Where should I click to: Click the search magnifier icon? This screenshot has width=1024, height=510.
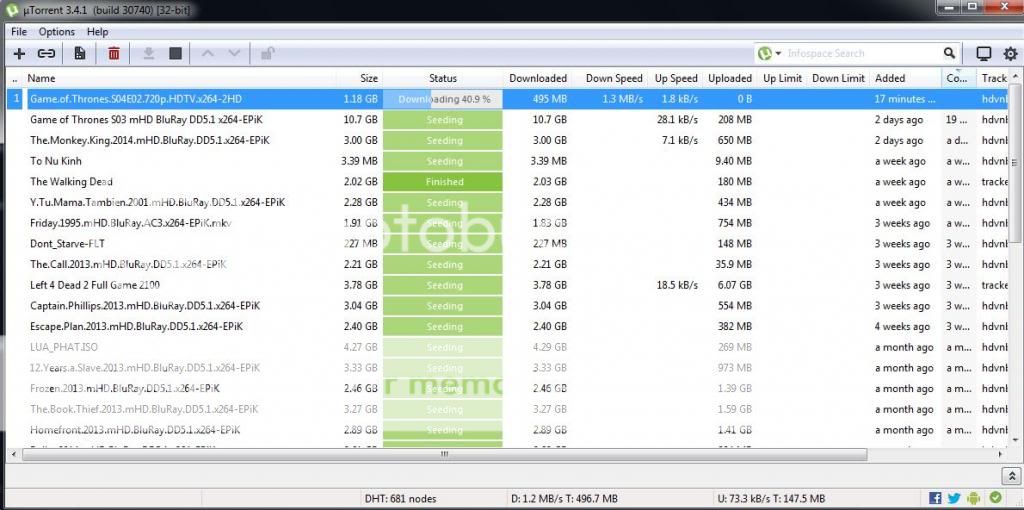click(950, 54)
